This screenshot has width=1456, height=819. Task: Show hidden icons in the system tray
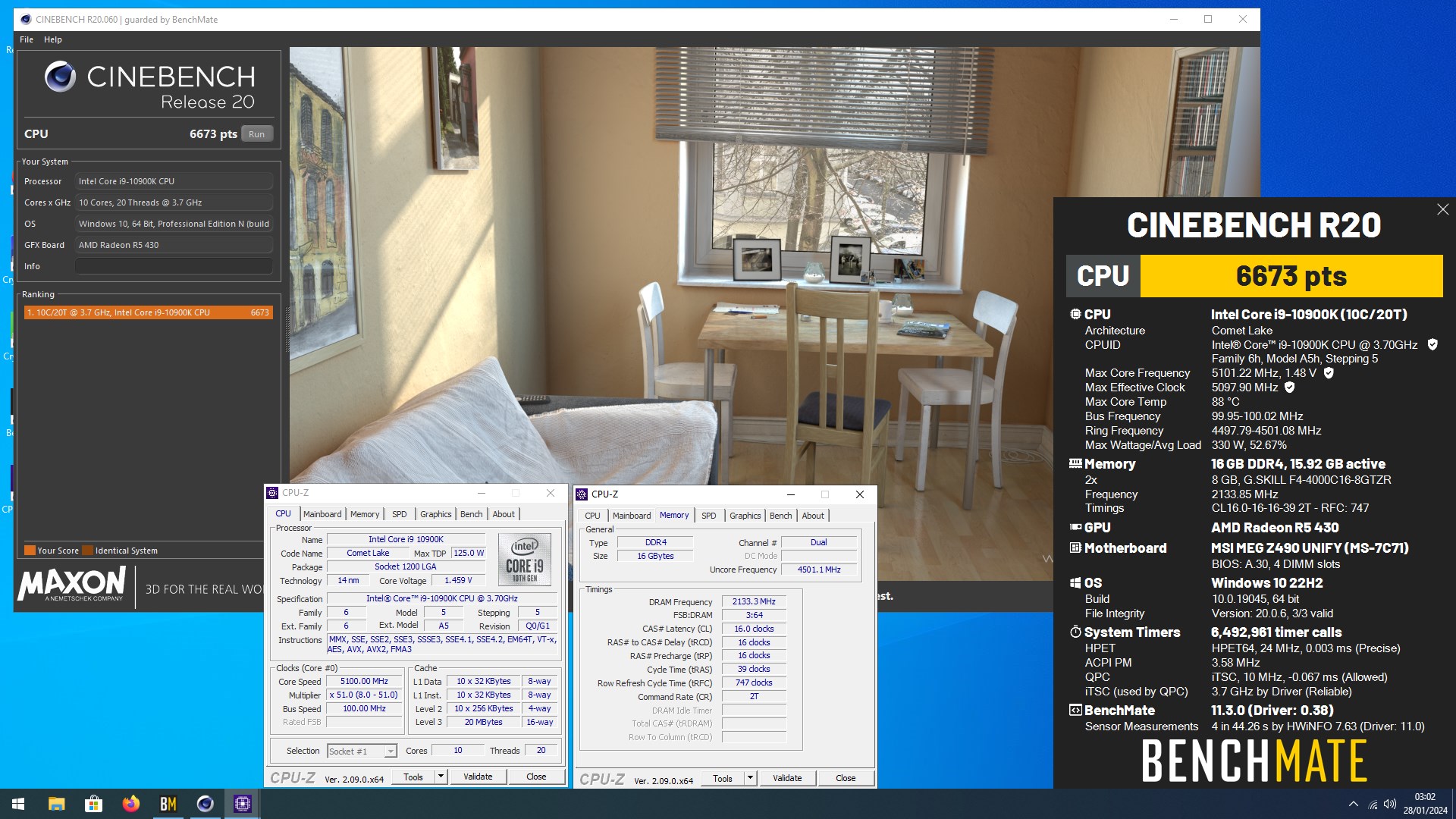click(x=1353, y=805)
